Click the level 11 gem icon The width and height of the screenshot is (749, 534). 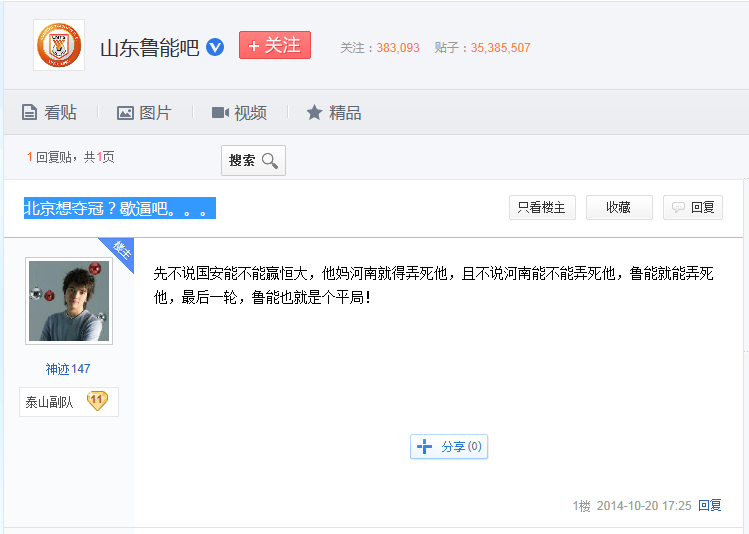pos(97,401)
